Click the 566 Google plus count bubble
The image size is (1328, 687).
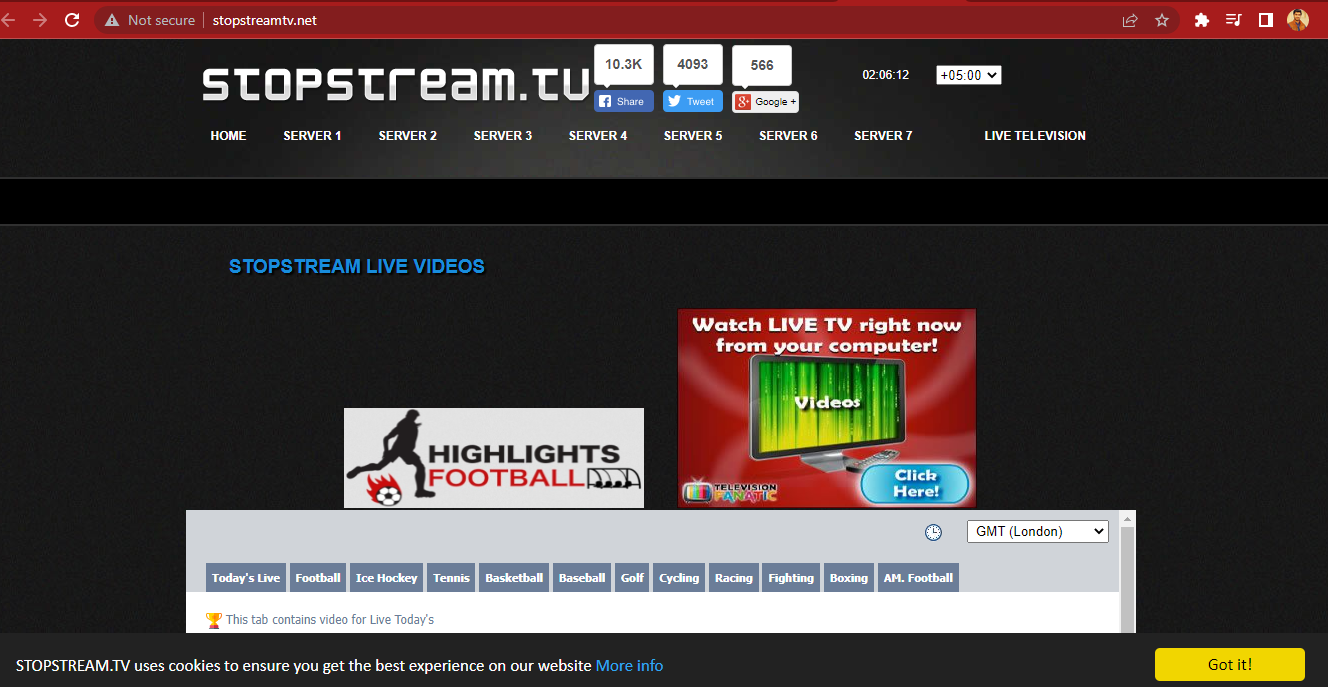point(762,65)
